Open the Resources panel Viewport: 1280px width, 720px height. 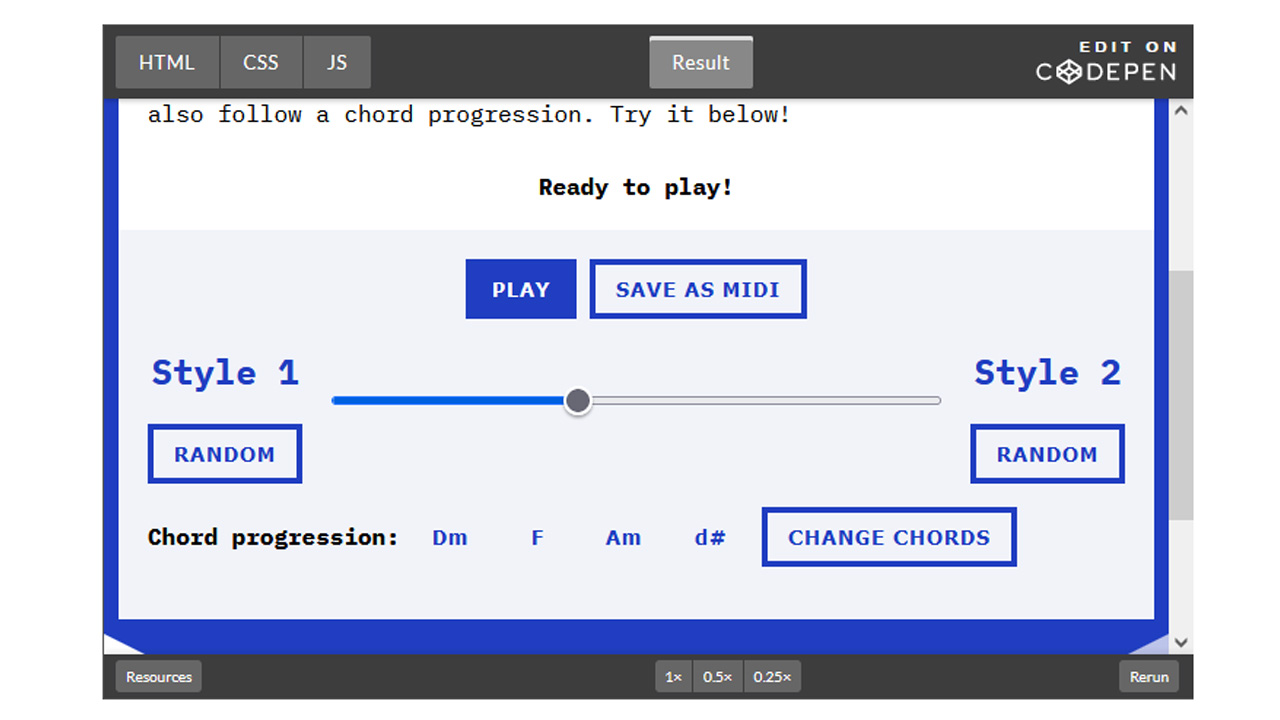159,677
